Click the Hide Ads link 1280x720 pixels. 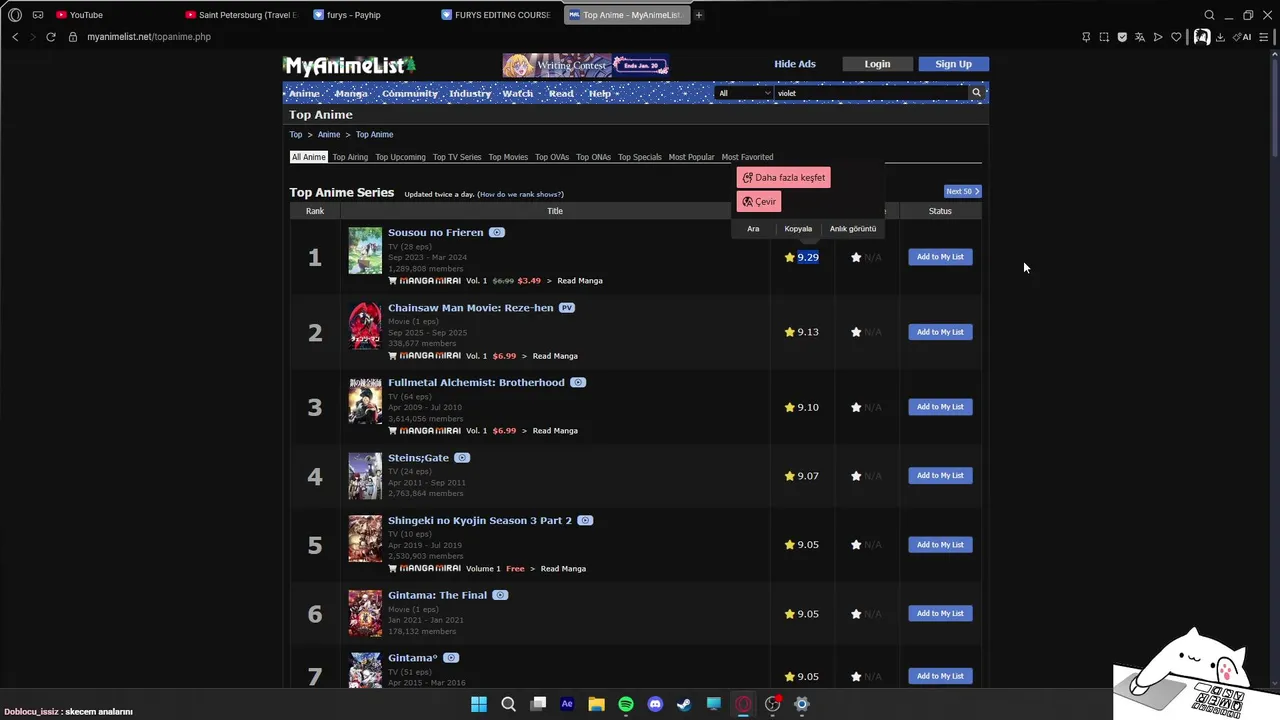click(795, 64)
